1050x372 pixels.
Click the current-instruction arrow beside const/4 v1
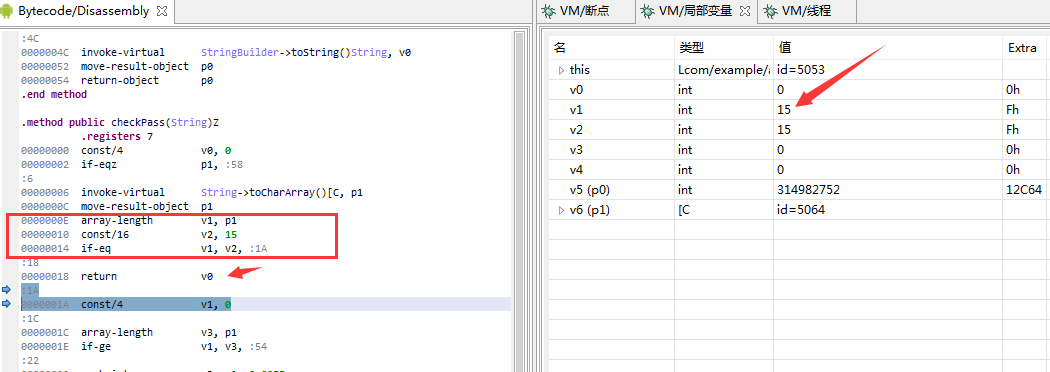tap(7, 304)
